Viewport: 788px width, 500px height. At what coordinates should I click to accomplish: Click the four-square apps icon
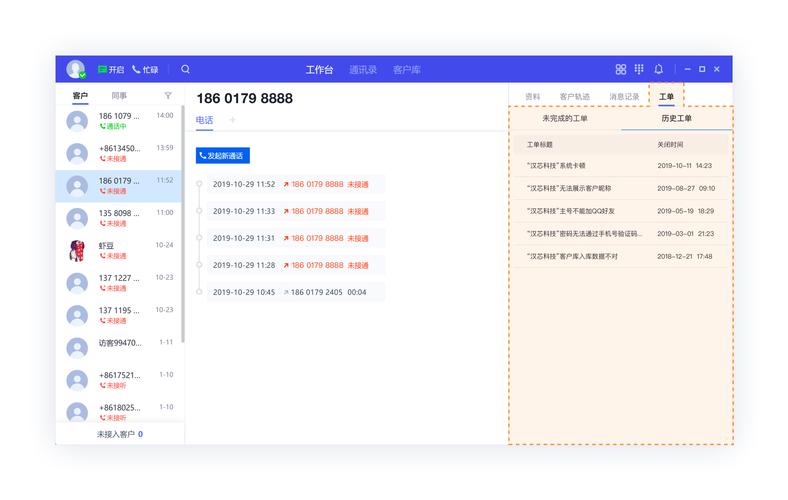[x=620, y=69]
